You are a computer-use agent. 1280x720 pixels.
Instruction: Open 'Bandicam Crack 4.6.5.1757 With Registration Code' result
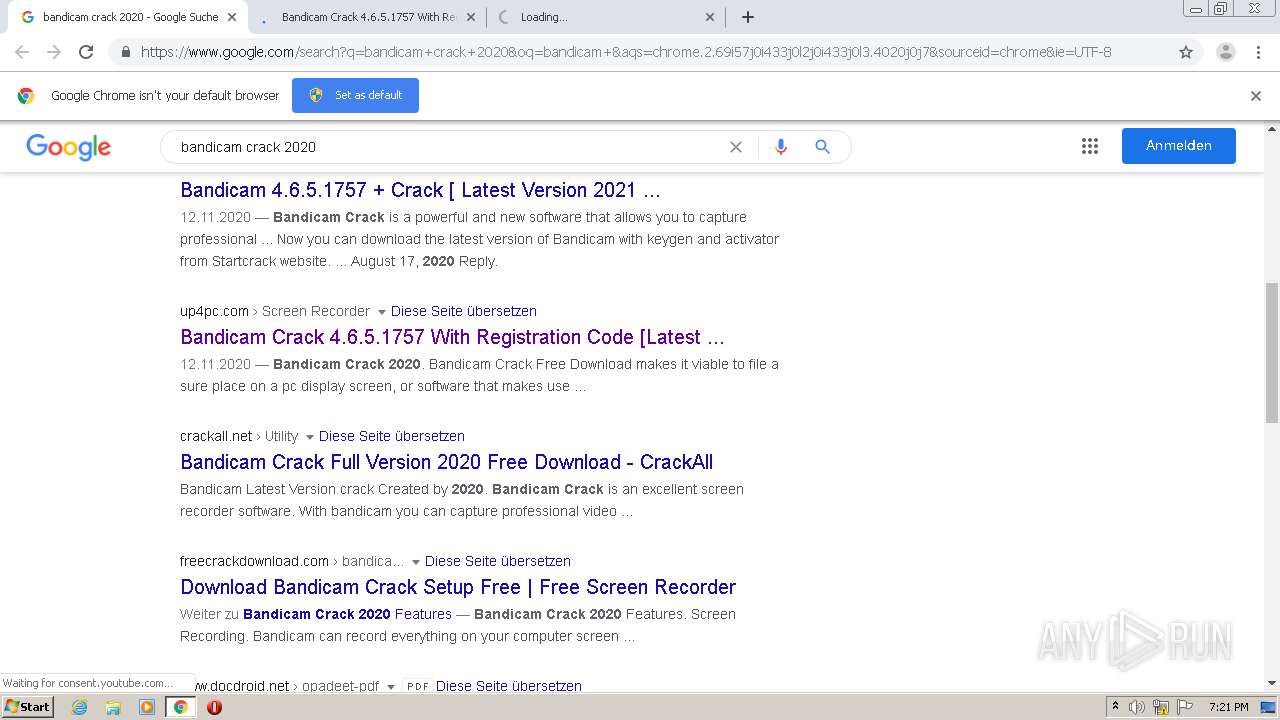452,337
